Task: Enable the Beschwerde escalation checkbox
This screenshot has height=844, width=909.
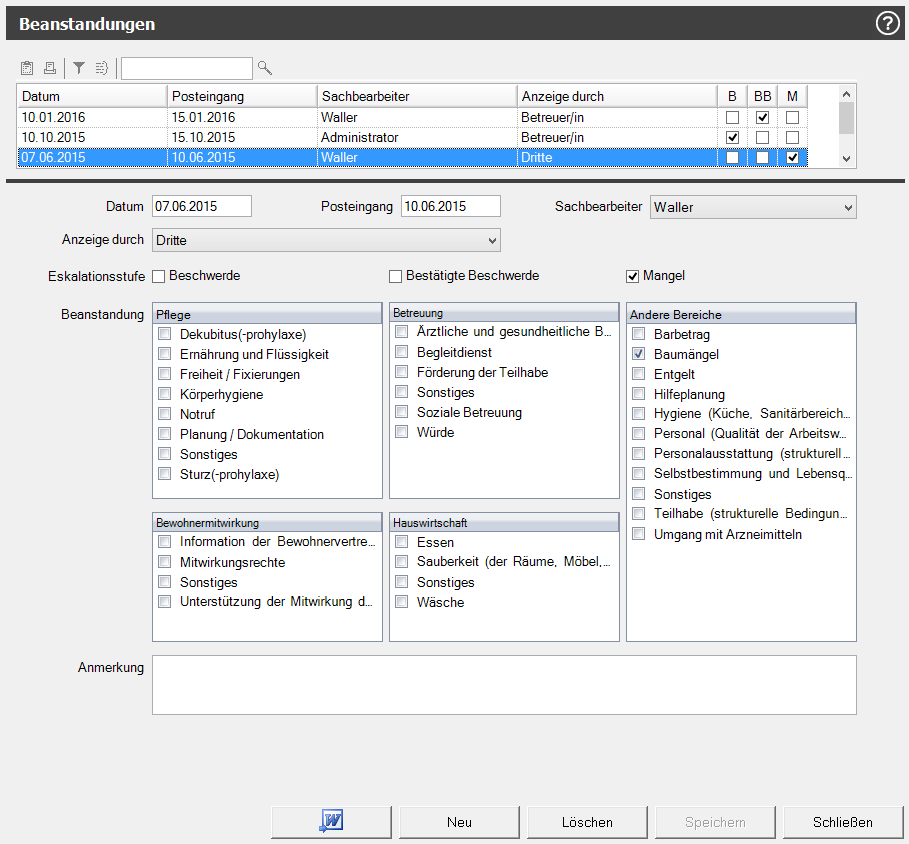Action: point(159,276)
